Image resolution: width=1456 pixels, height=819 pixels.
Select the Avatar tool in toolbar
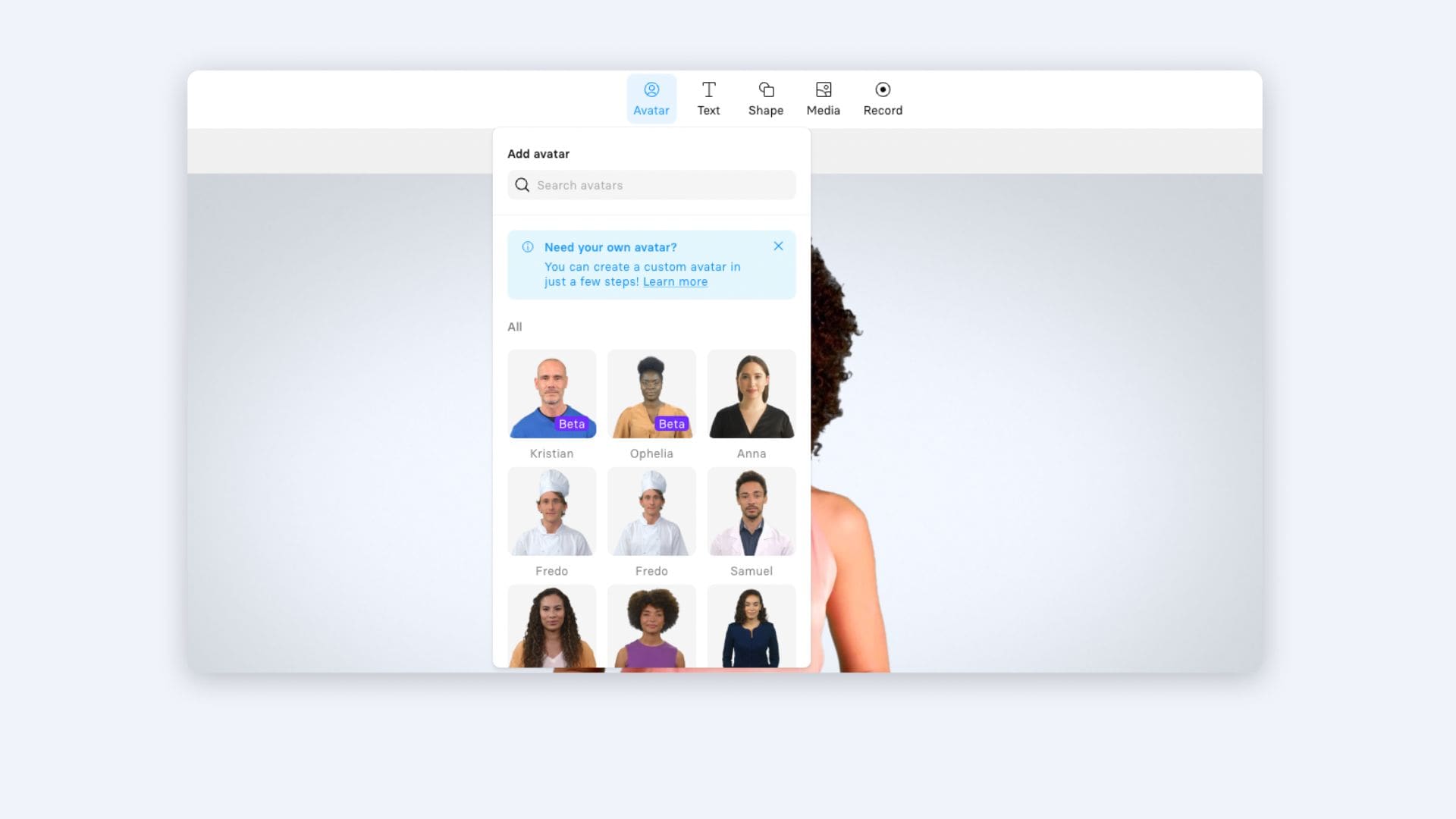point(651,98)
